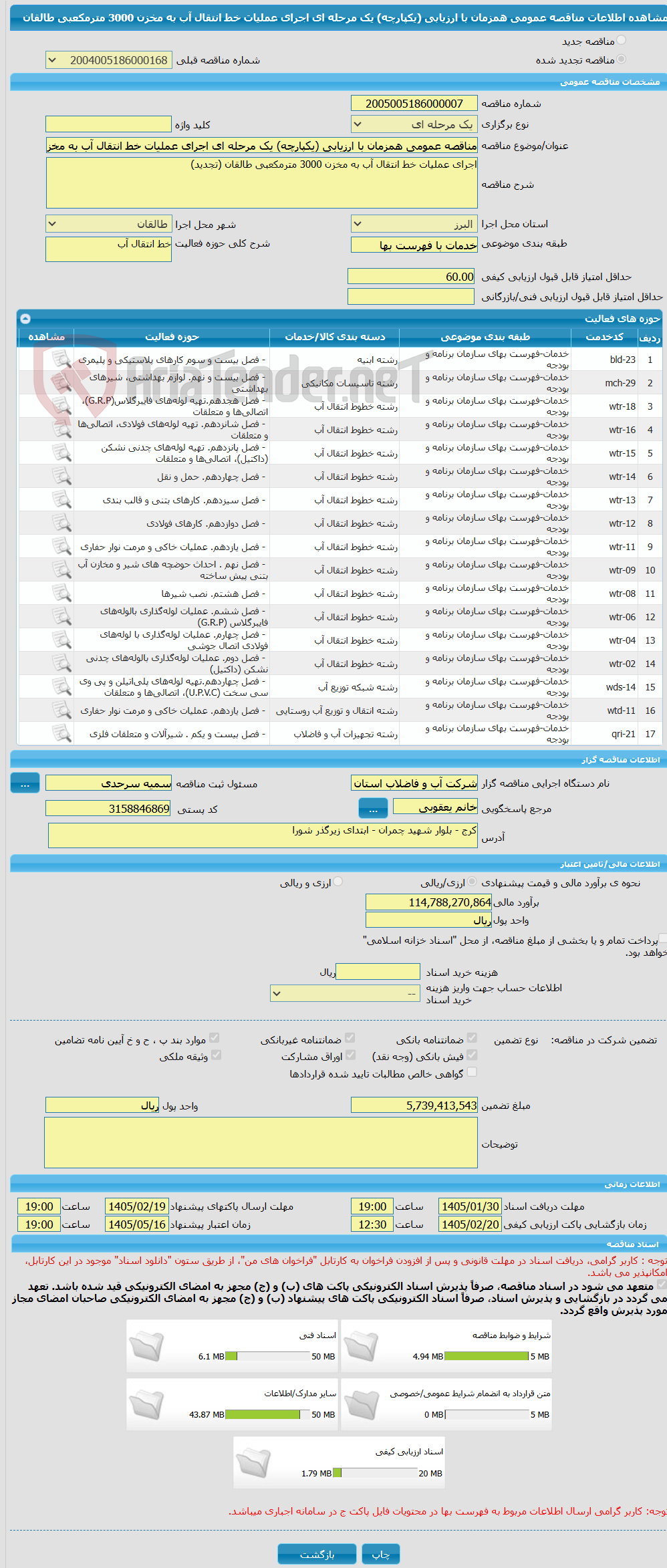
Task: Click the شرایط و ضوابط مناقصه size bar
Action: 487,1357
